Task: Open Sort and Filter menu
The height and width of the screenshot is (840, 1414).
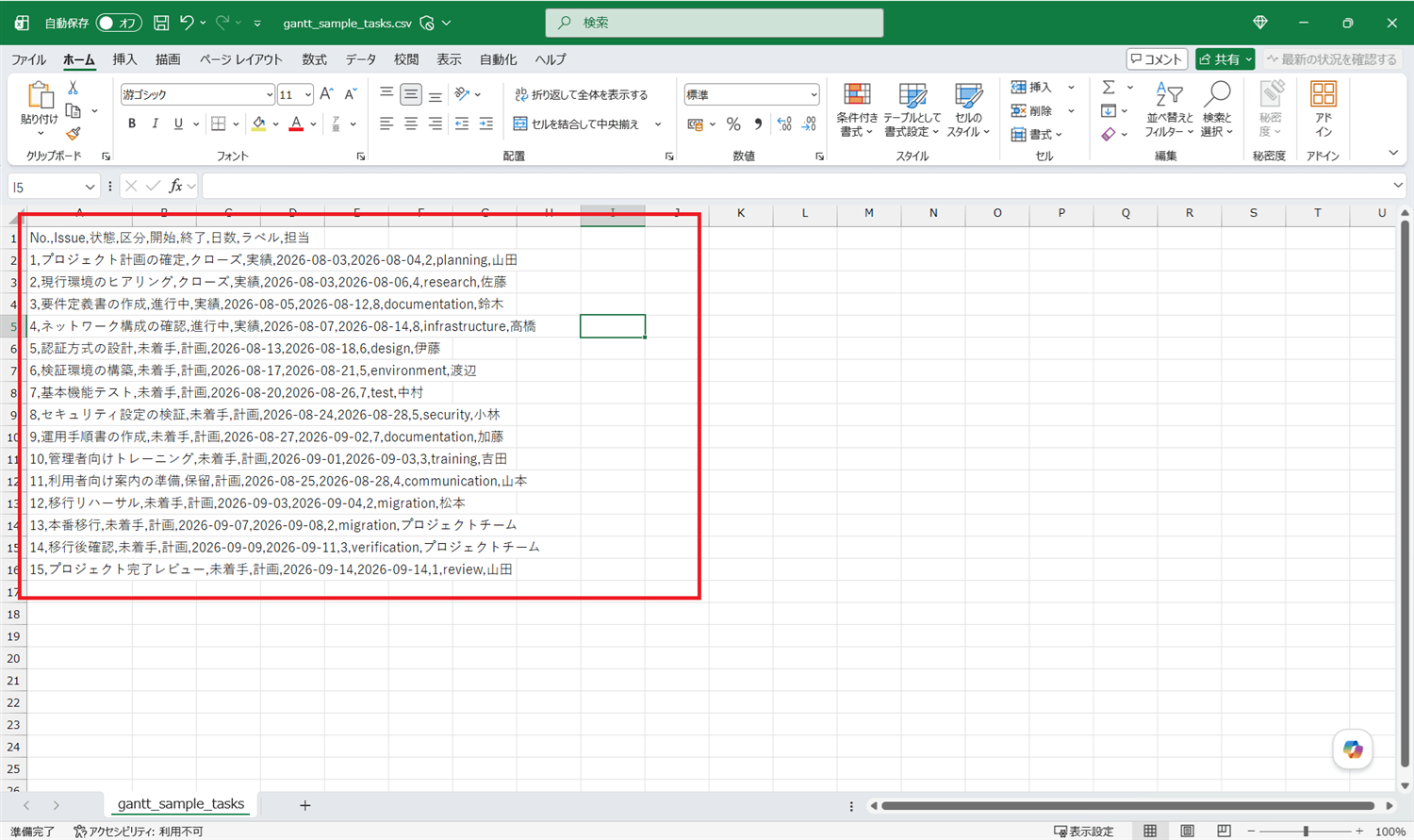Action: (1169, 109)
